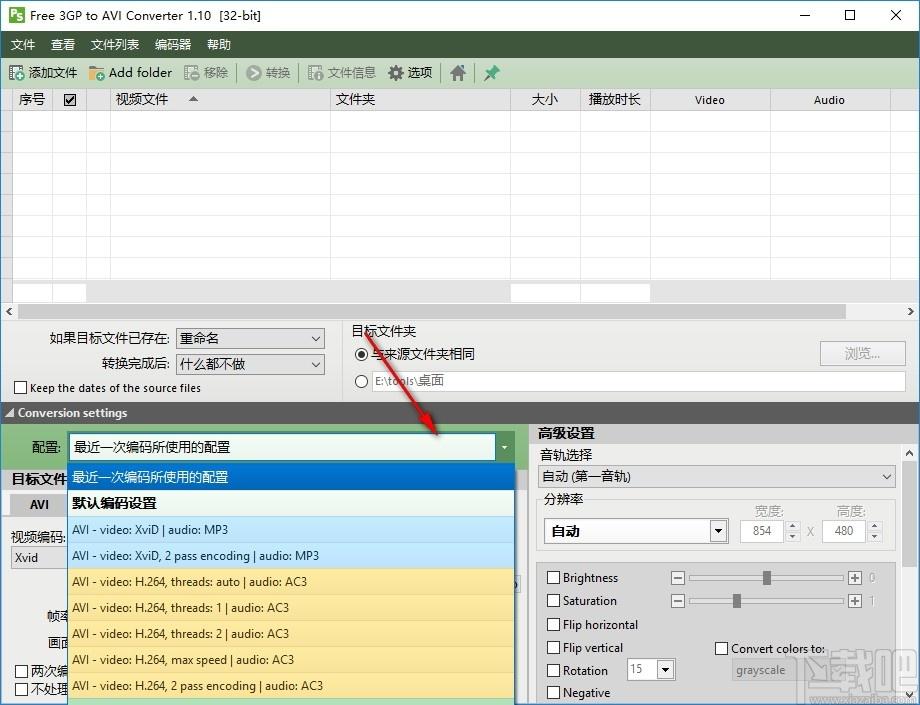920x705 pixels.
Task: Choose XviD, 2 pass encoding MP3 profile
Action: tap(291, 555)
